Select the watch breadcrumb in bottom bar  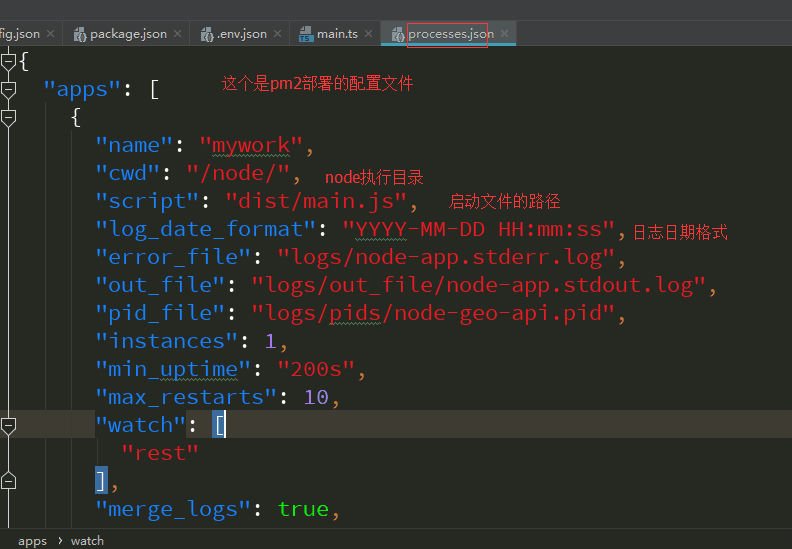tap(87, 541)
